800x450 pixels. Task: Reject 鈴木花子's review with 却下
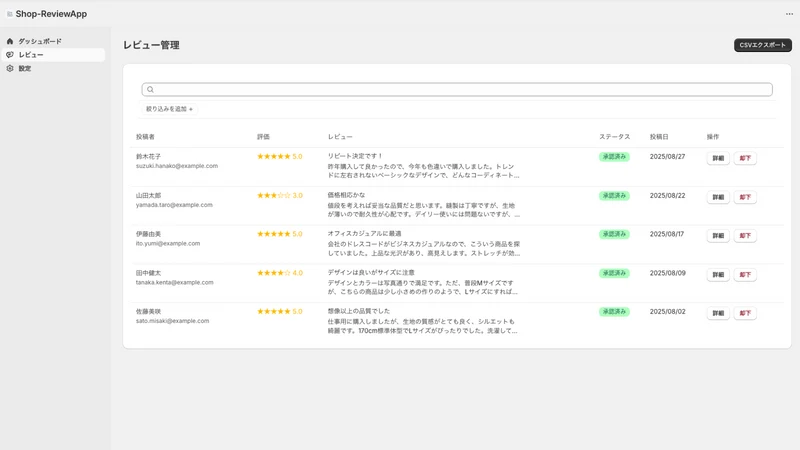click(745, 158)
